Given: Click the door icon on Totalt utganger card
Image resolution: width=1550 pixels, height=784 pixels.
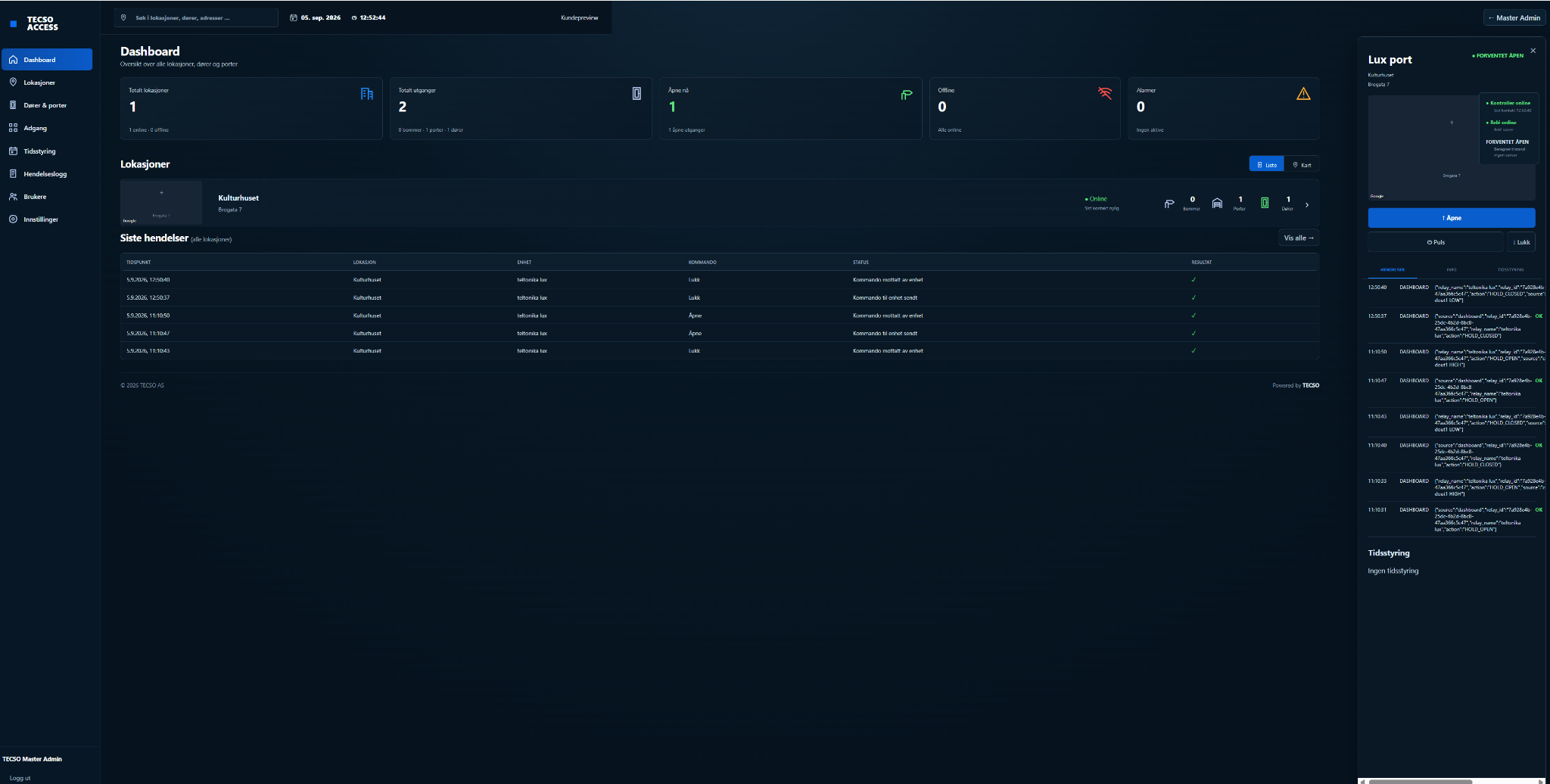Looking at the screenshot, I should 636,93.
